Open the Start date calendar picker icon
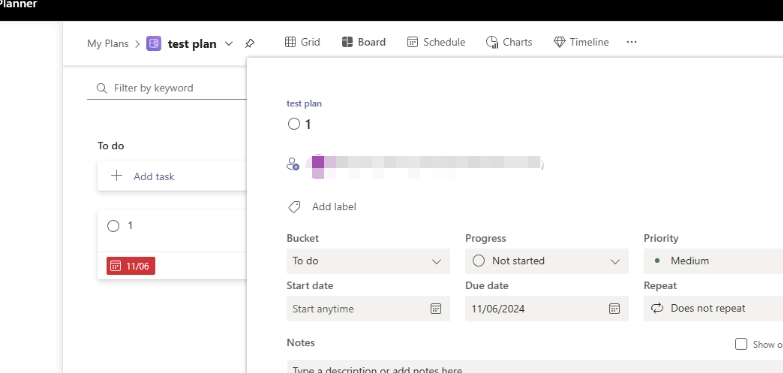This screenshot has width=783, height=373. pyautogui.click(x=435, y=309)
